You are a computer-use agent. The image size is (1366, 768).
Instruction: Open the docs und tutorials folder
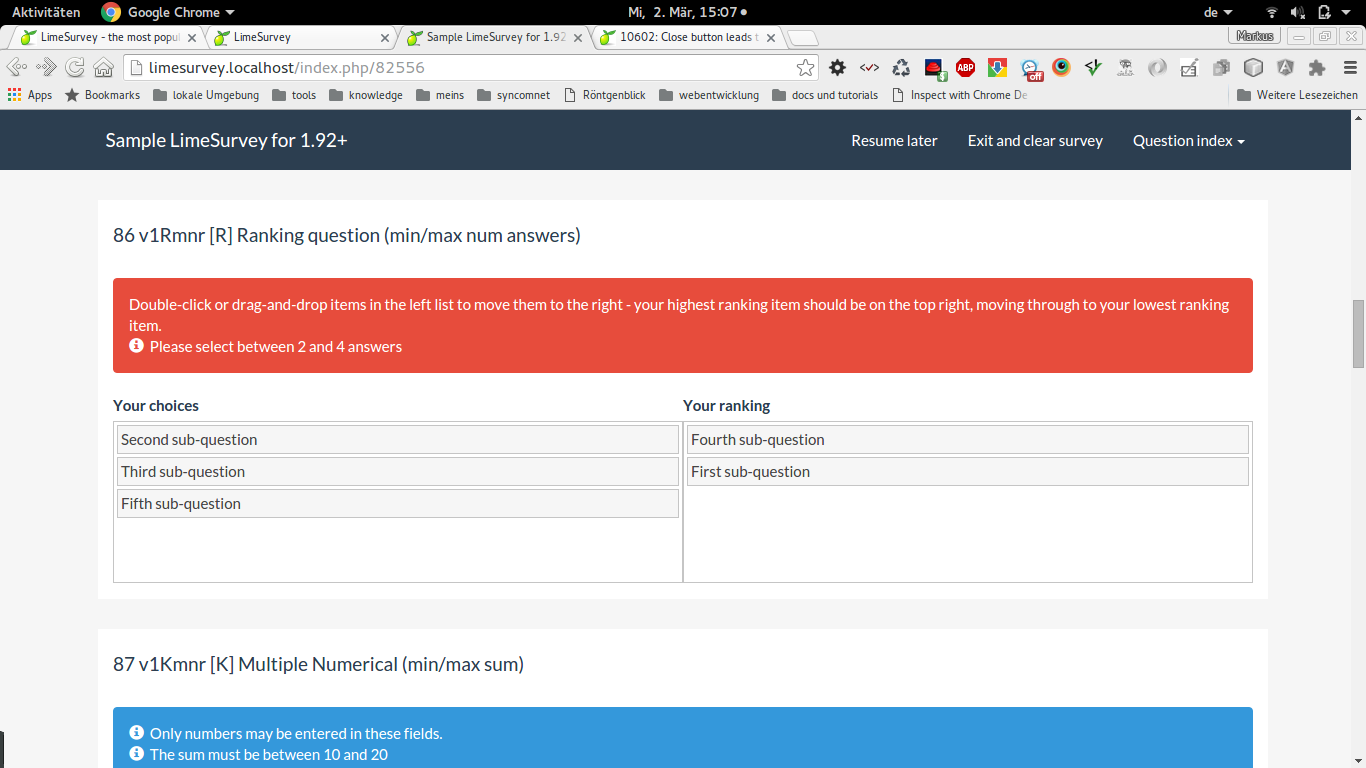click(825, 95)
